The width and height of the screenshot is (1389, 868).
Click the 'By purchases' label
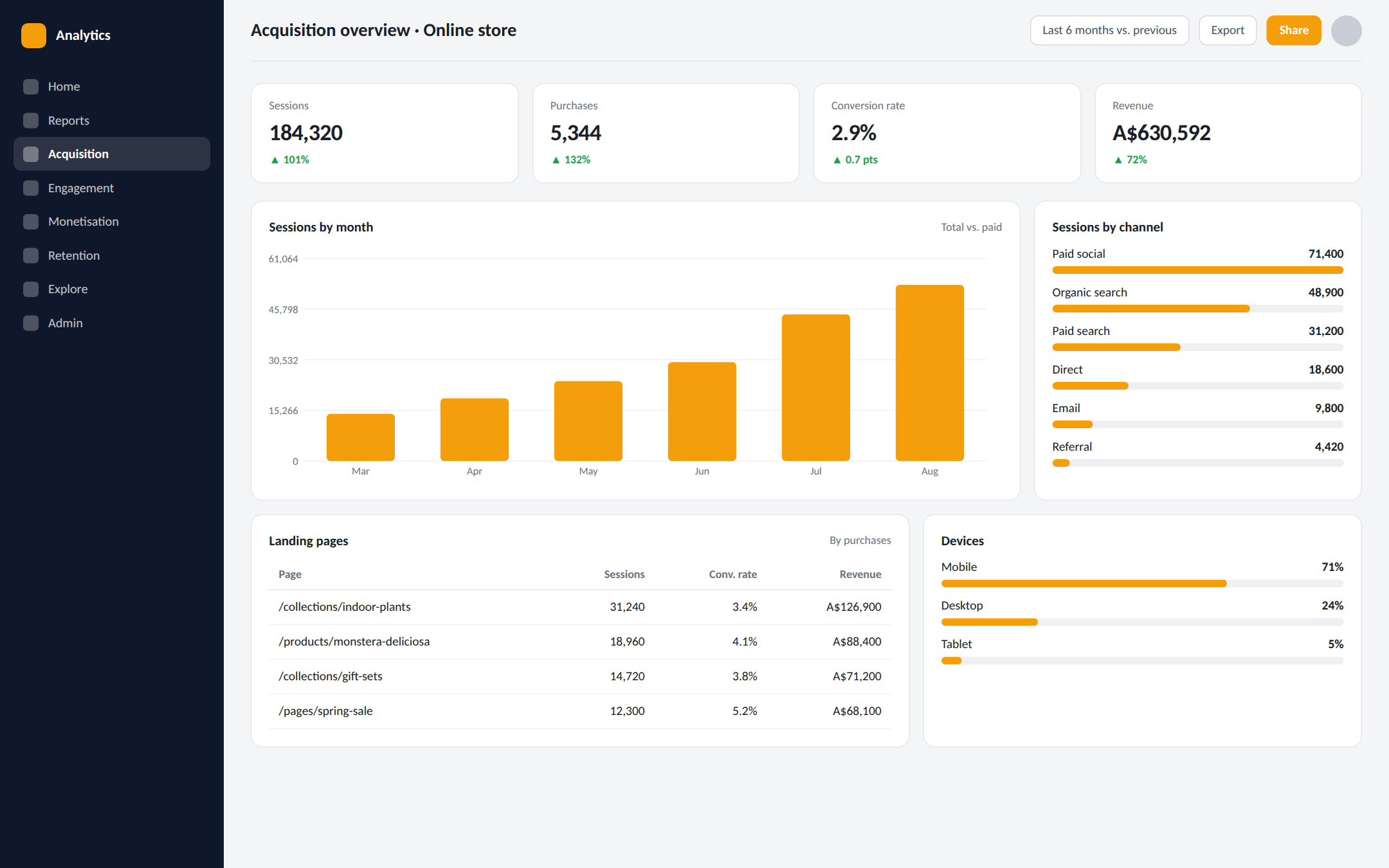point(860,540)
